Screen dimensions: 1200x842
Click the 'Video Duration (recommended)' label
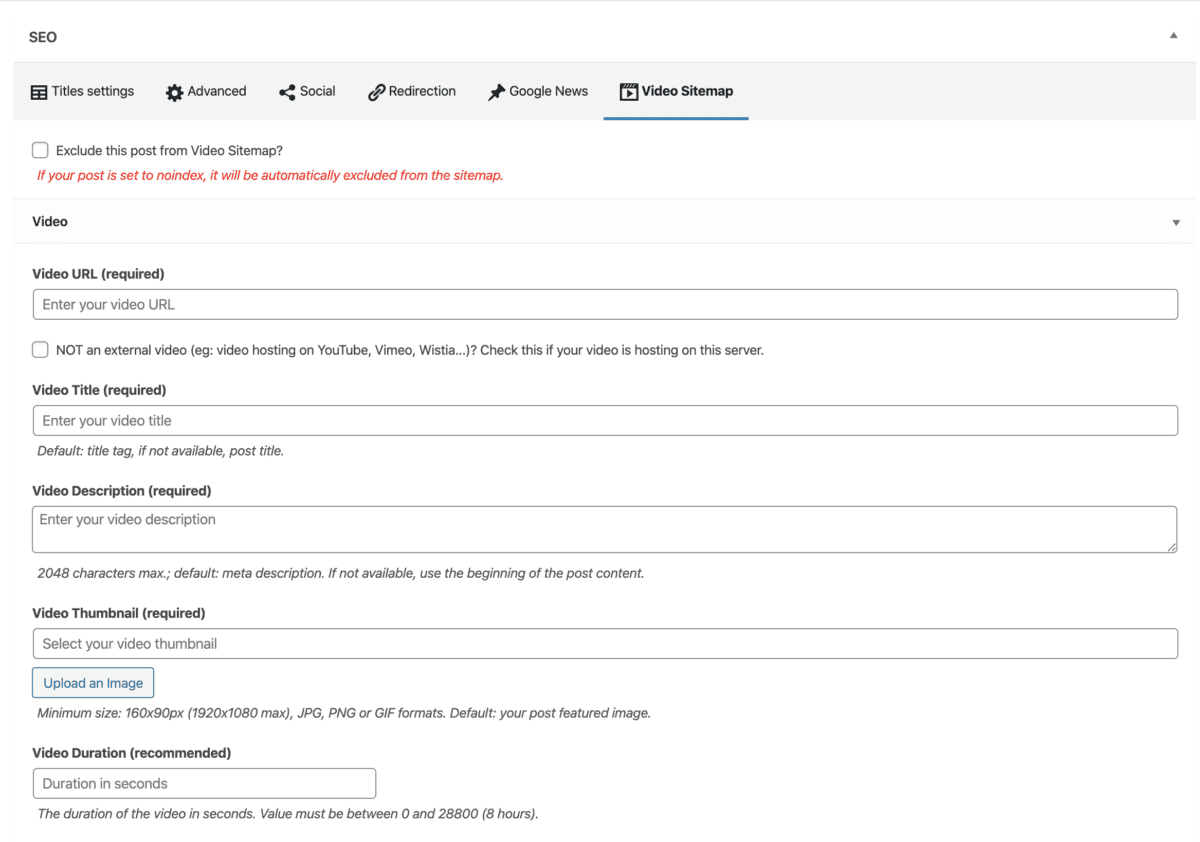tap(131, 753)
